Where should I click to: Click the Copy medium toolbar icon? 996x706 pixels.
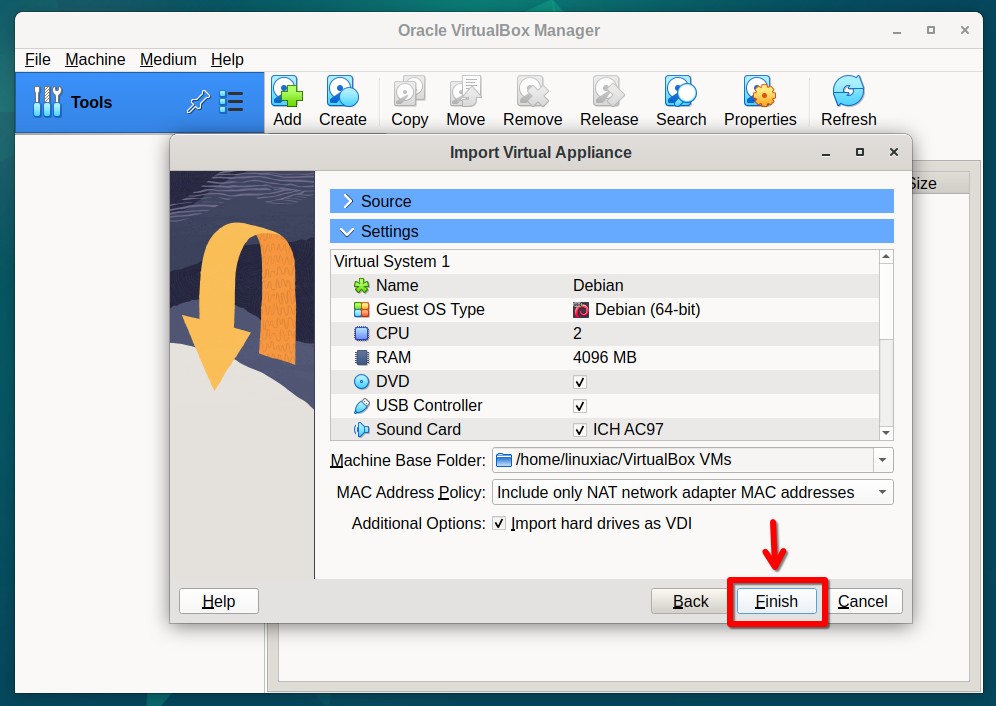409,92
